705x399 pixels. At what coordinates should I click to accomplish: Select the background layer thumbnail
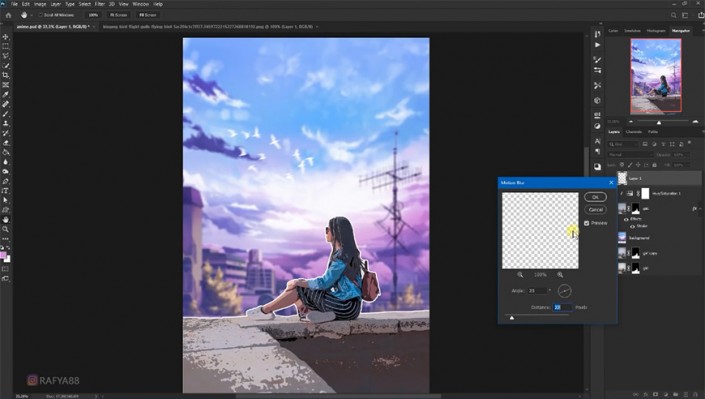(x=622, y=238)
